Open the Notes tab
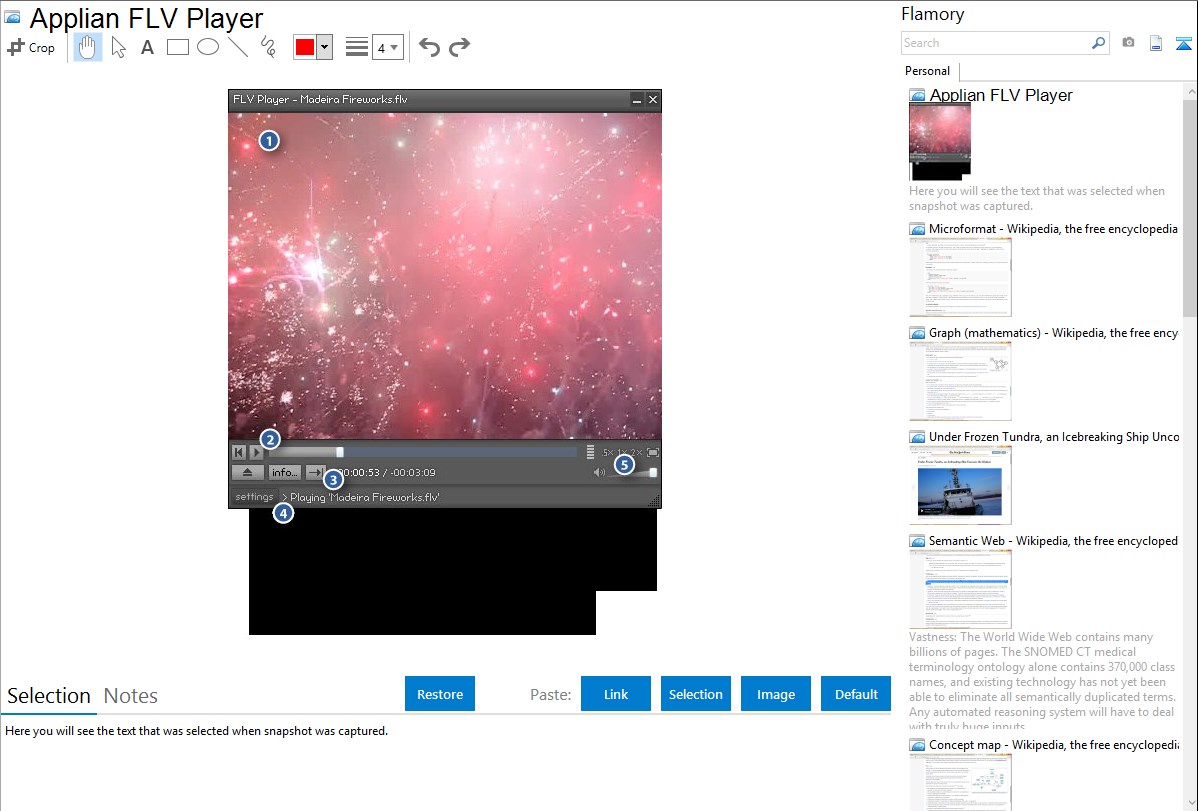This screenshot has width=1198, height=811. click(x=131, y=696)
